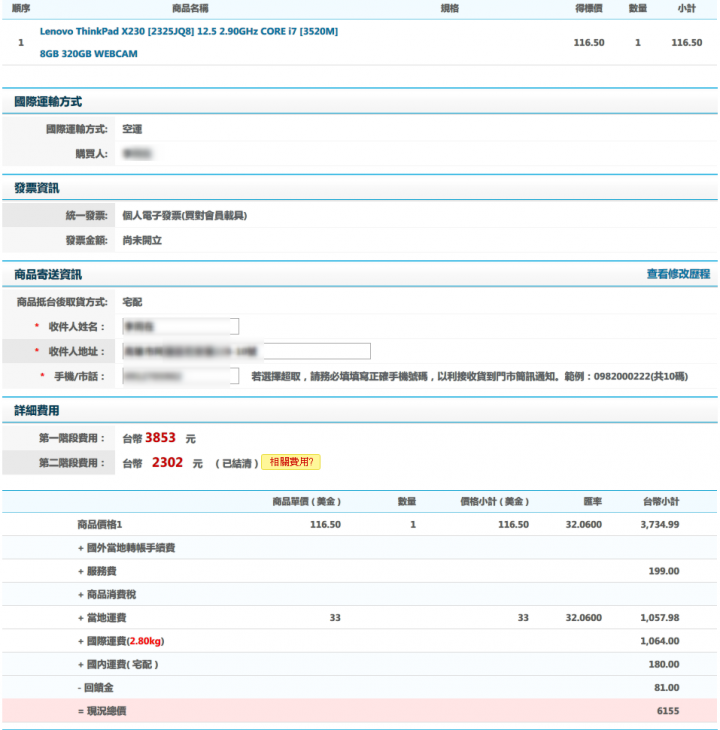
Task: Click the 商品消費稅 row label
Action: (x=107, y=595)
